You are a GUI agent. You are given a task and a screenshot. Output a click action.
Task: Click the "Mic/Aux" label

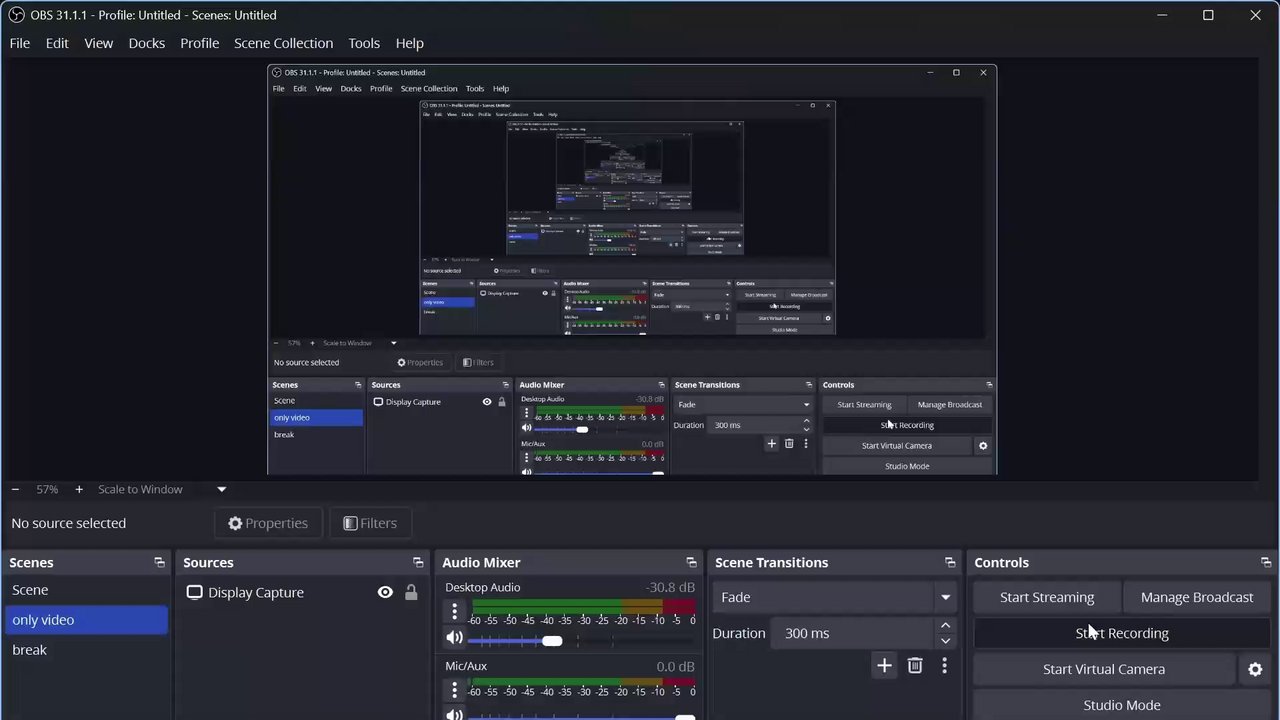tap(466, 666)
